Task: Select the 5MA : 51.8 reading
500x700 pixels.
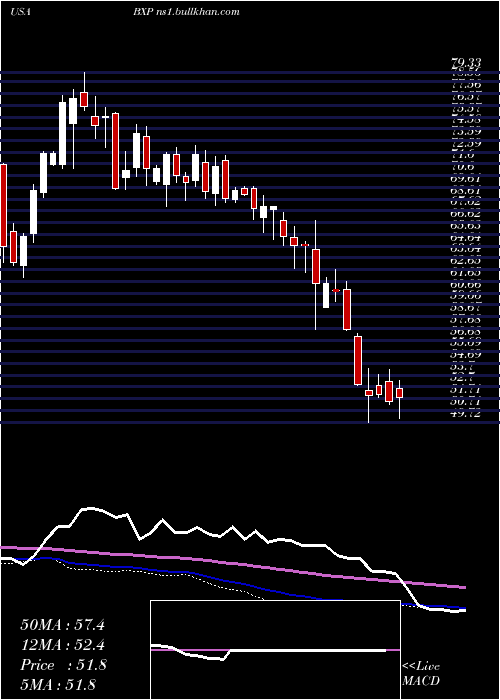Action: tap(59, 684)
